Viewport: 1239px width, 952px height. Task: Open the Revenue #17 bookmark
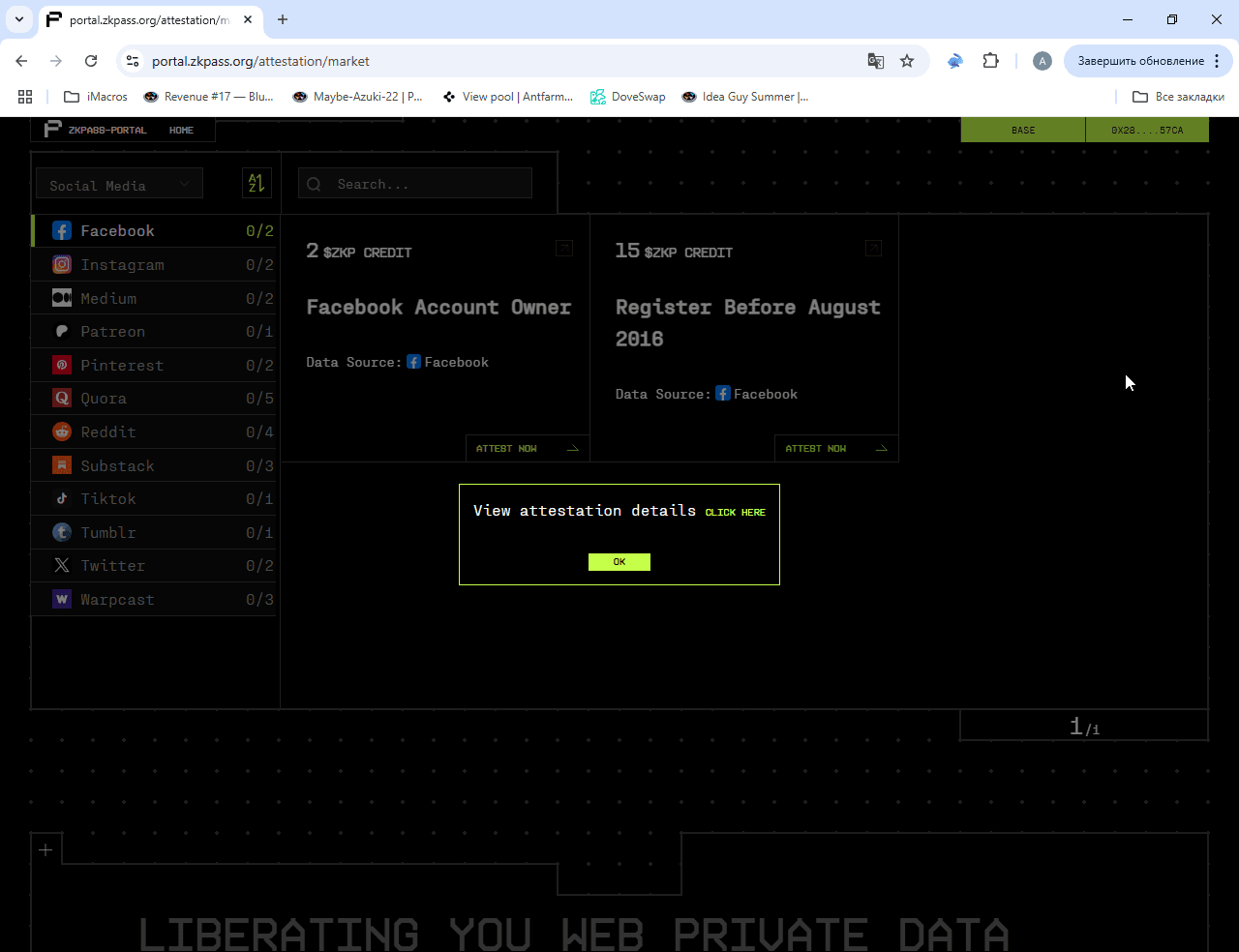point(208,97)
